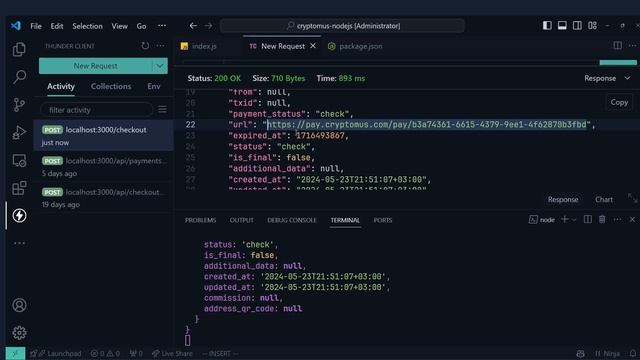640x360 pixels.
Task: Expand New Request dropdown arrow
Action: [x=160, y=66]
